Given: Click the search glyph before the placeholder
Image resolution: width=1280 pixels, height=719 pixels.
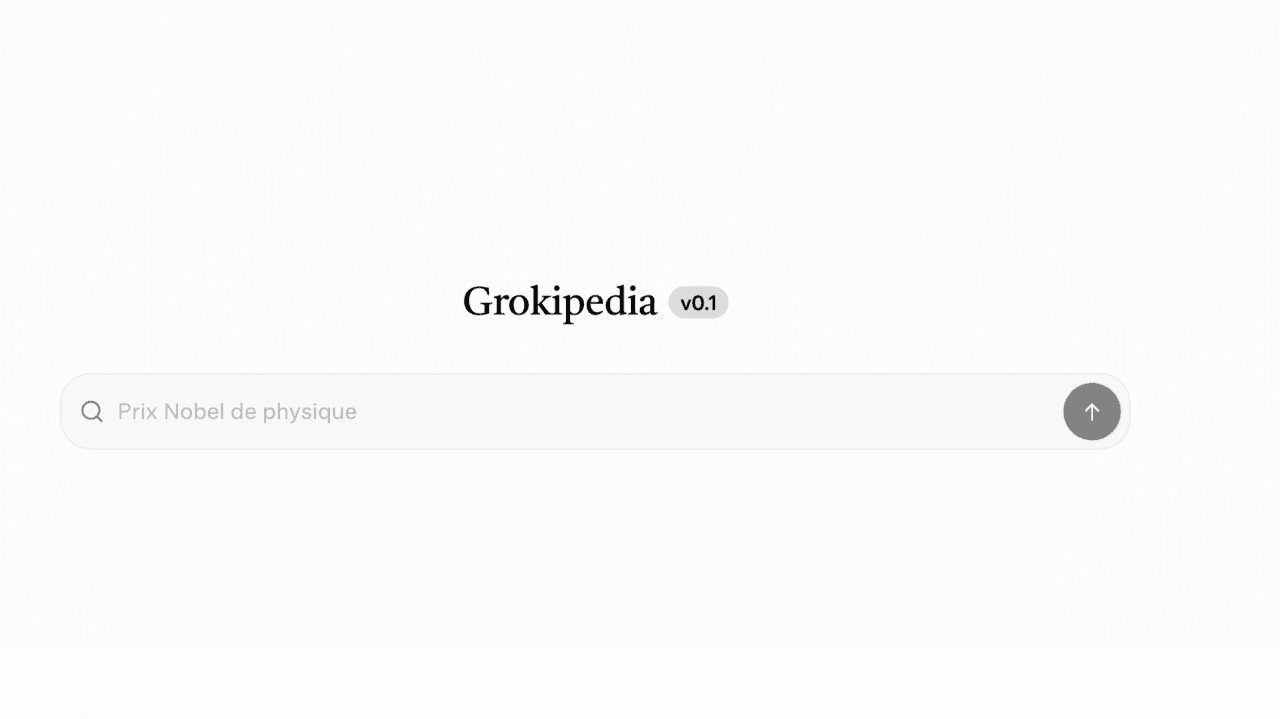Looking at the screenshot, I should pos(92,412).
